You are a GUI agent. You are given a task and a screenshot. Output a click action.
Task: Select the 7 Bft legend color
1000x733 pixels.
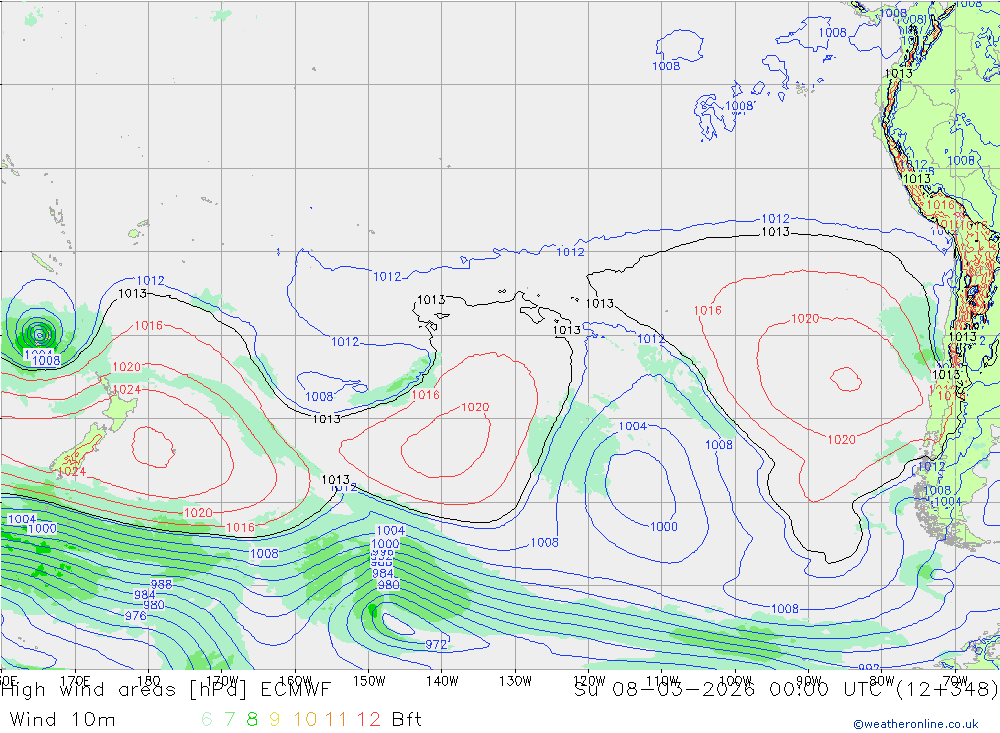(x=229, y=720)
